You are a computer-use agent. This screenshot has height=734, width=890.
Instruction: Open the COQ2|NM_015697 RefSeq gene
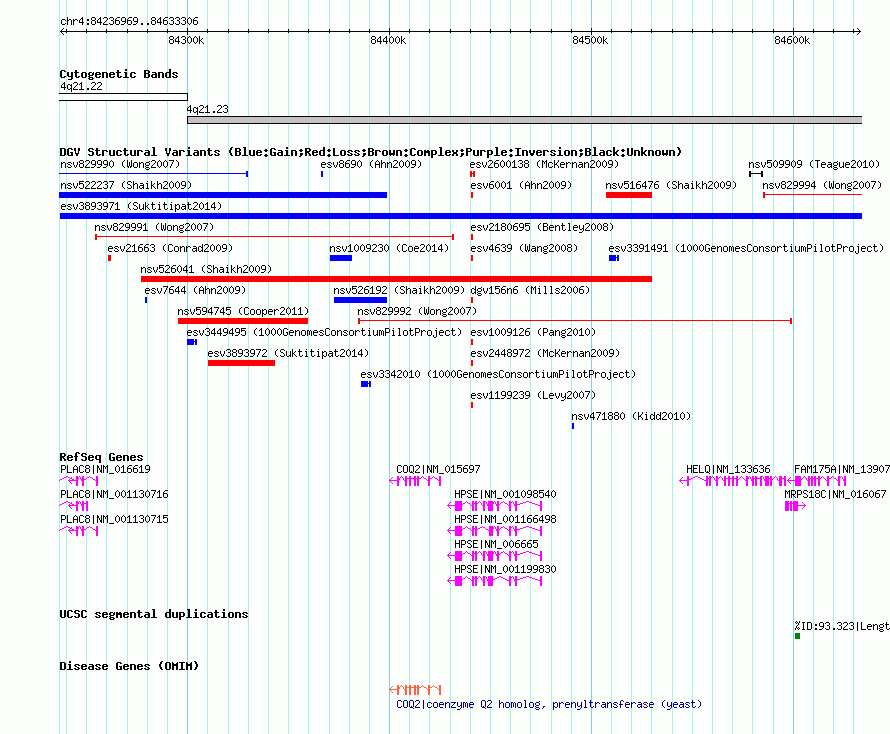pos(438,469)
